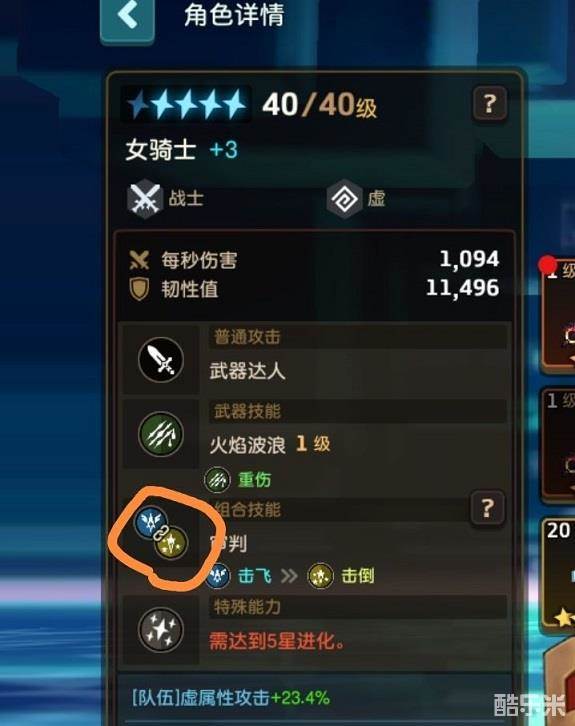Open help question mark beside level
Viewport: 575px width, 726px height.
(x=490, y=104)
